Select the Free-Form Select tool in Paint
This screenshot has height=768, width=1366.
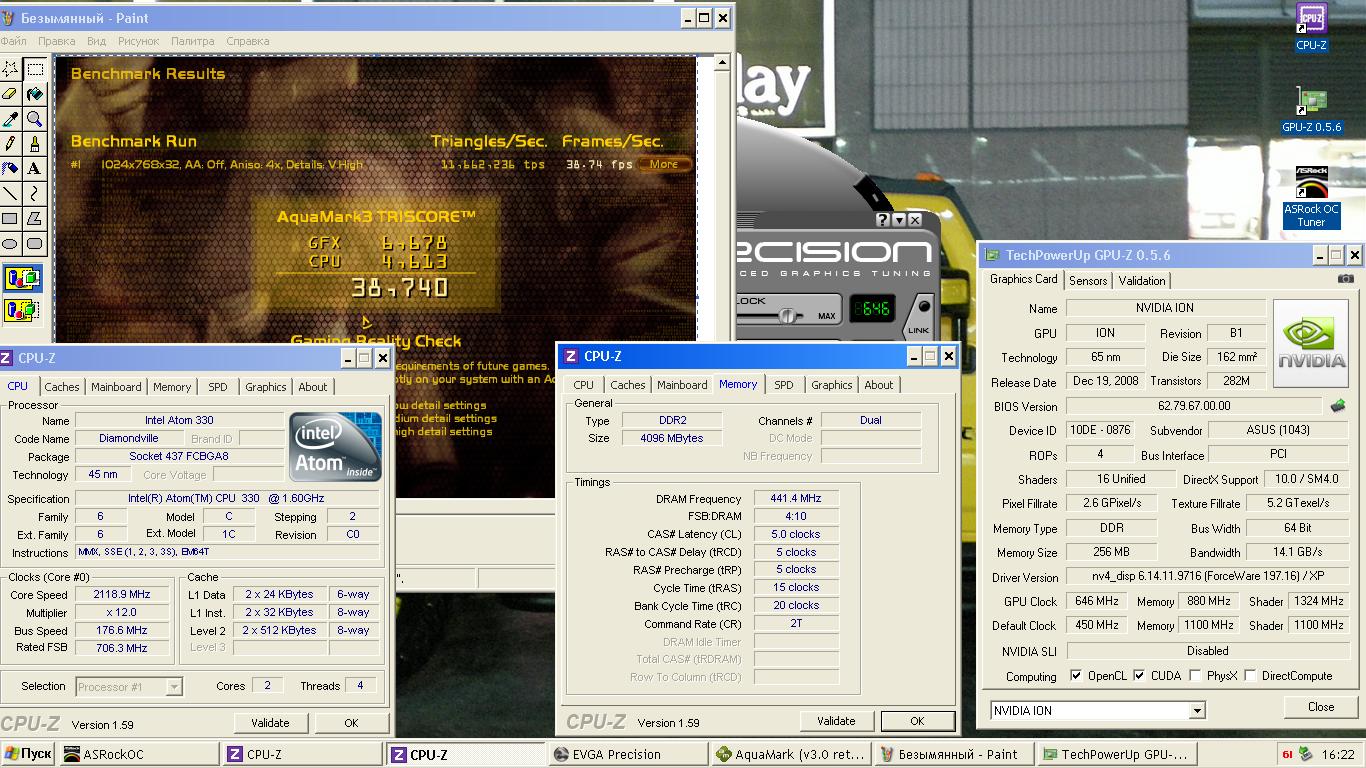click(10, 69)
